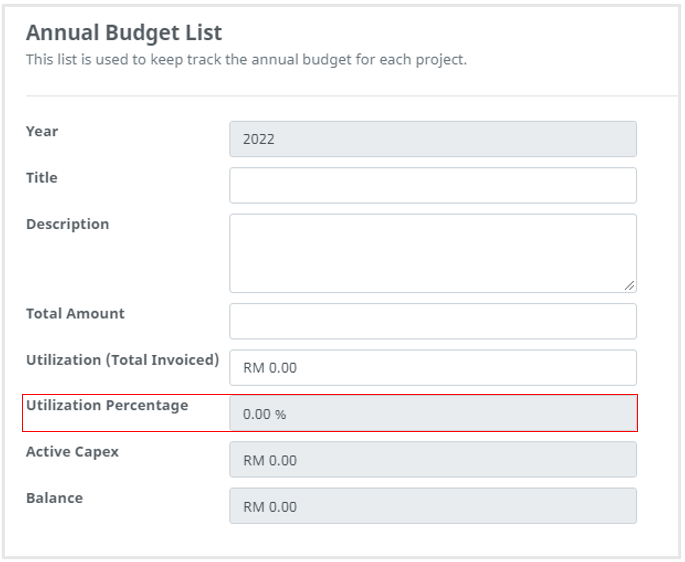Click the Title label

[42, 177]
